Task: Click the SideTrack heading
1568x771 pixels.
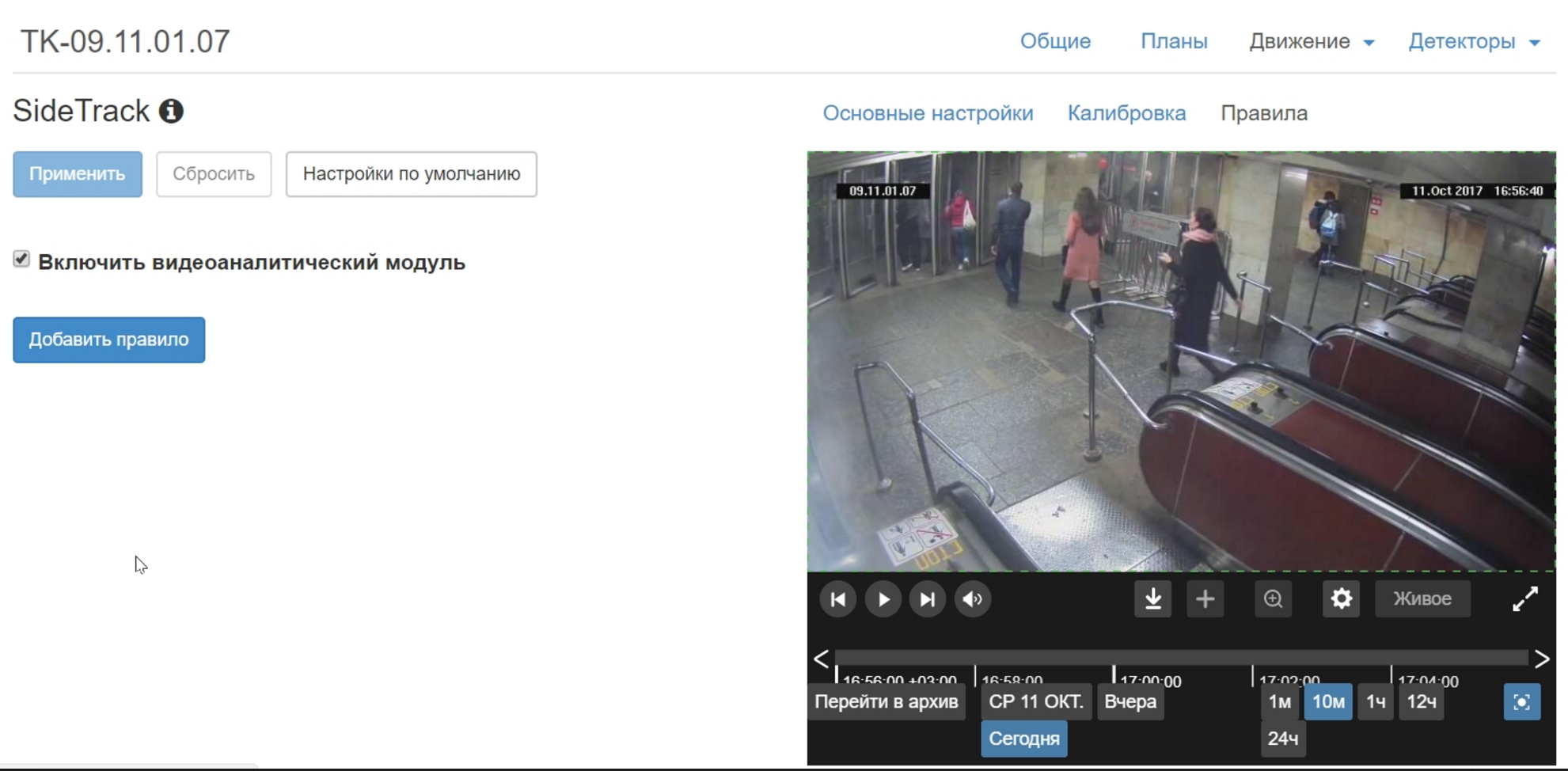Action: pyautogui.click(x=81, y=111)
